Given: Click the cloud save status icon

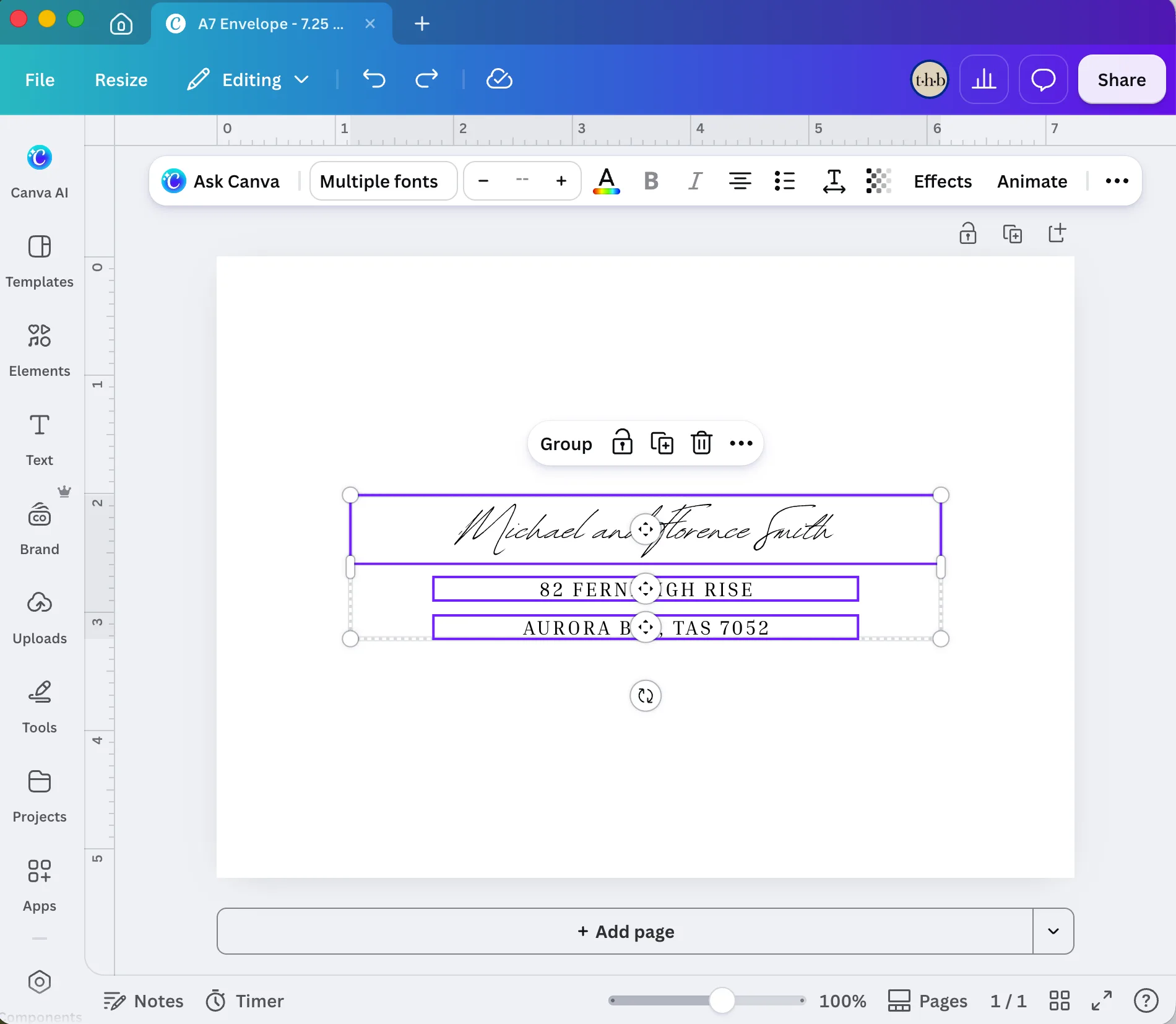Looking at the screenshot, I should click(499, 79).
